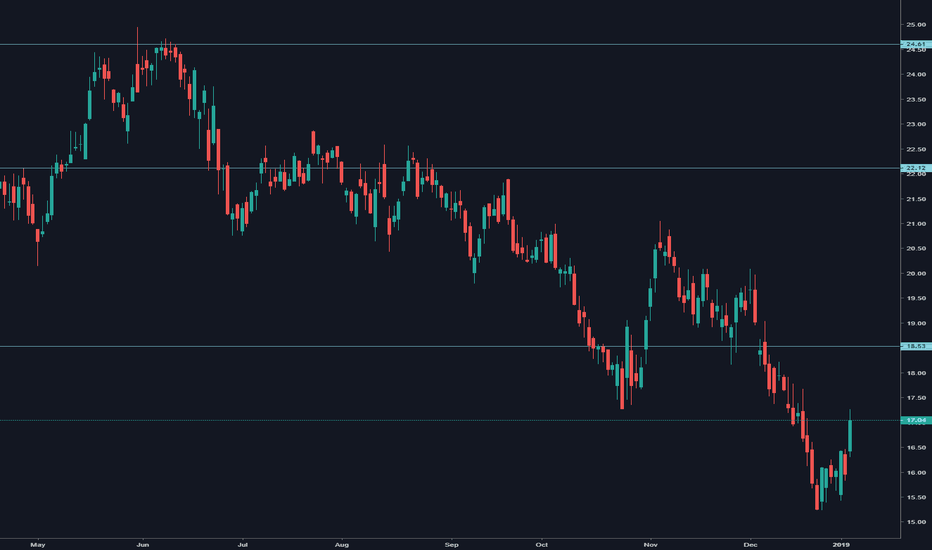932x550 pixels.
Task: Select the 18.53 horizontal line price label
Action: pyautogui.click(x=916, y=346)
